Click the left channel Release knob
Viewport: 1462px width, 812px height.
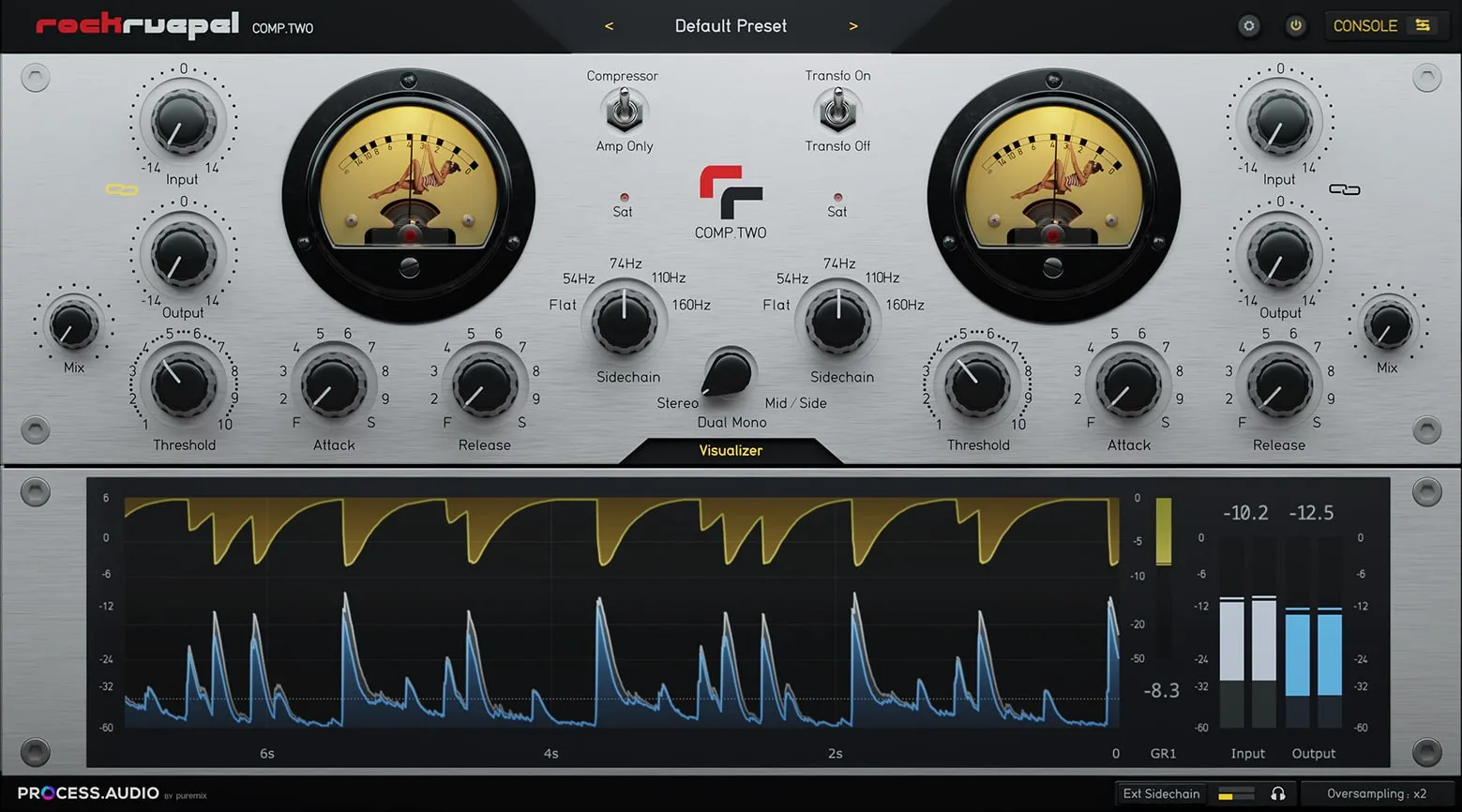pyautogui.click(x=484, y=384)
